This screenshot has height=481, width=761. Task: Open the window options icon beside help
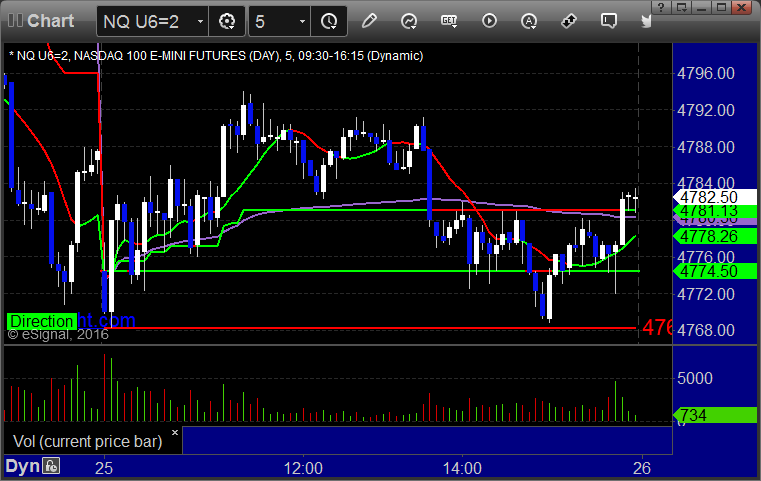(x=681, y=7)
